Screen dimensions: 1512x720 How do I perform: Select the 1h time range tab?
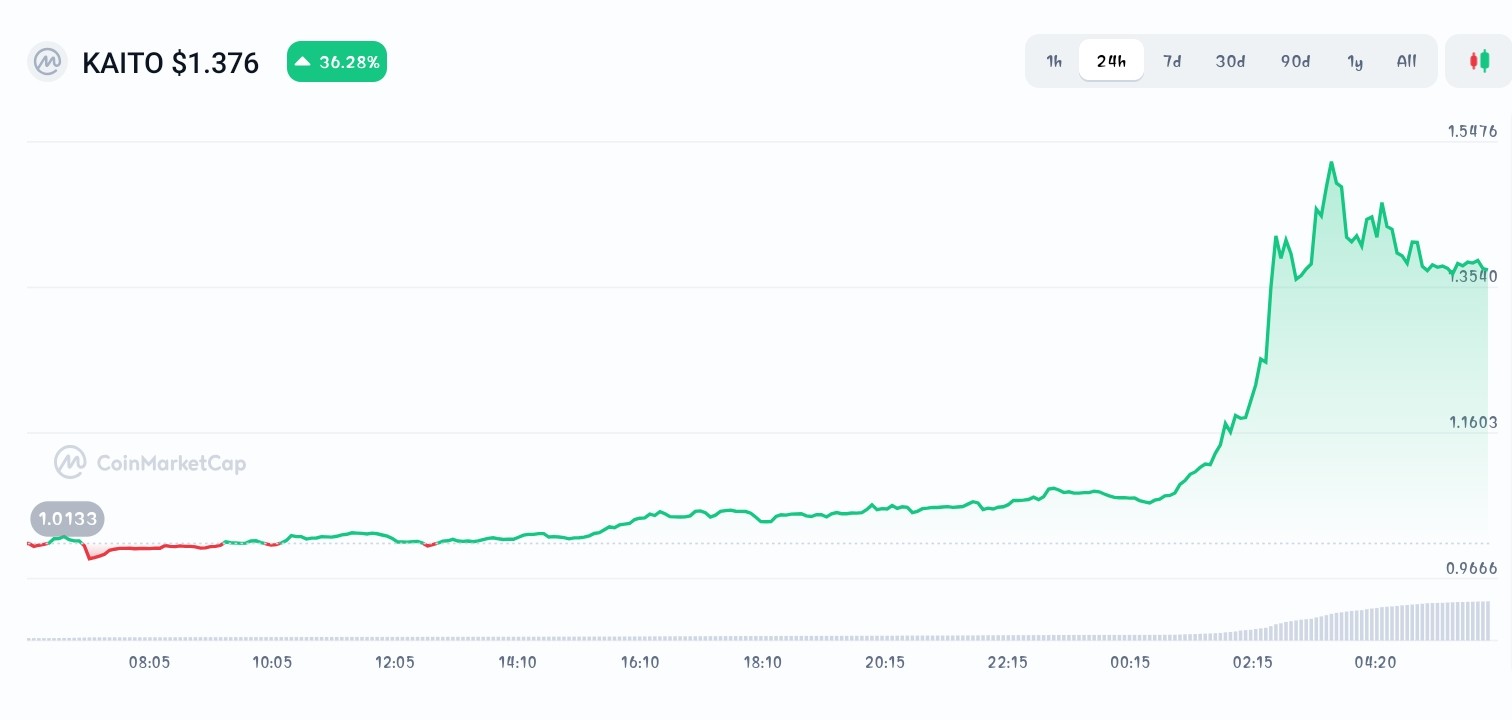click(x=1054, y=61)
